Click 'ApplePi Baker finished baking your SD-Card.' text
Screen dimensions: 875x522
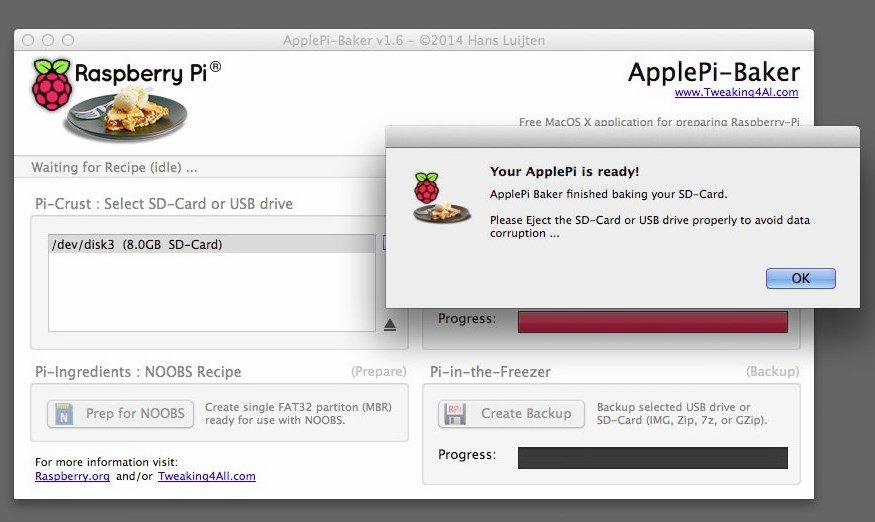tap(608, 194)
